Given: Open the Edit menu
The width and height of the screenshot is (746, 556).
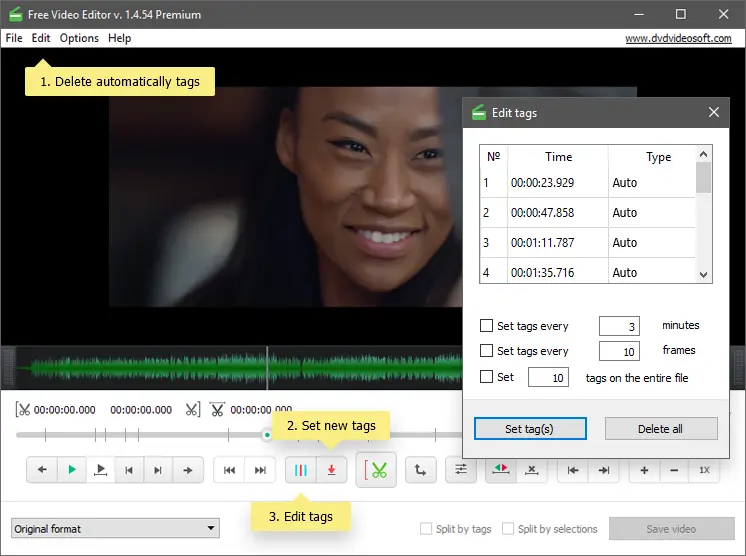Looking at the screenshot, I should click(41, 38).
